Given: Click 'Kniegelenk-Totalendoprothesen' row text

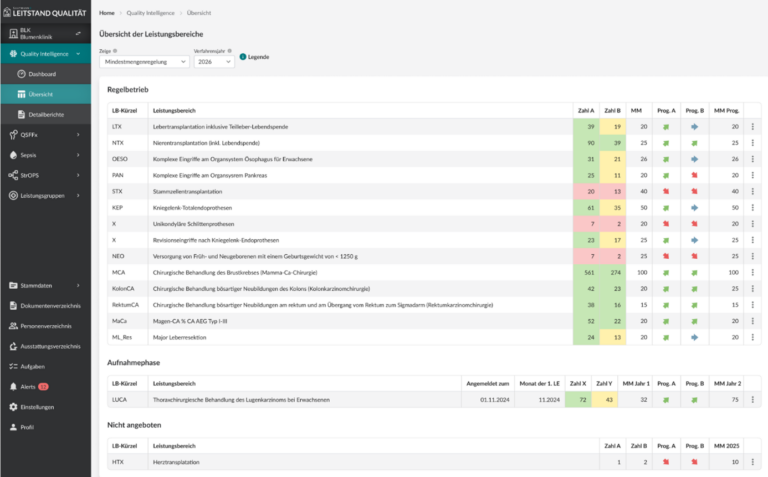Looking at the screenshot, I should 192,208.
